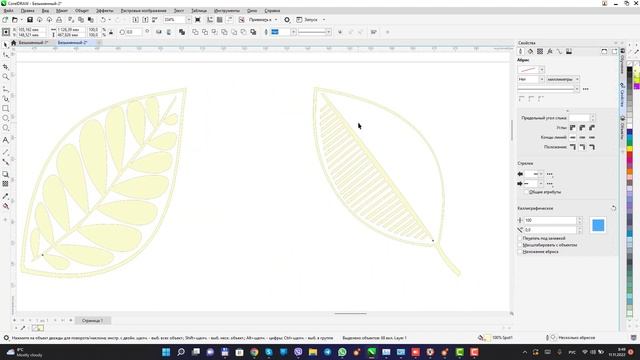This screenshot has height=360, width=640.
Task: Click the Save disk icon
Action: [x=29, y=20]
